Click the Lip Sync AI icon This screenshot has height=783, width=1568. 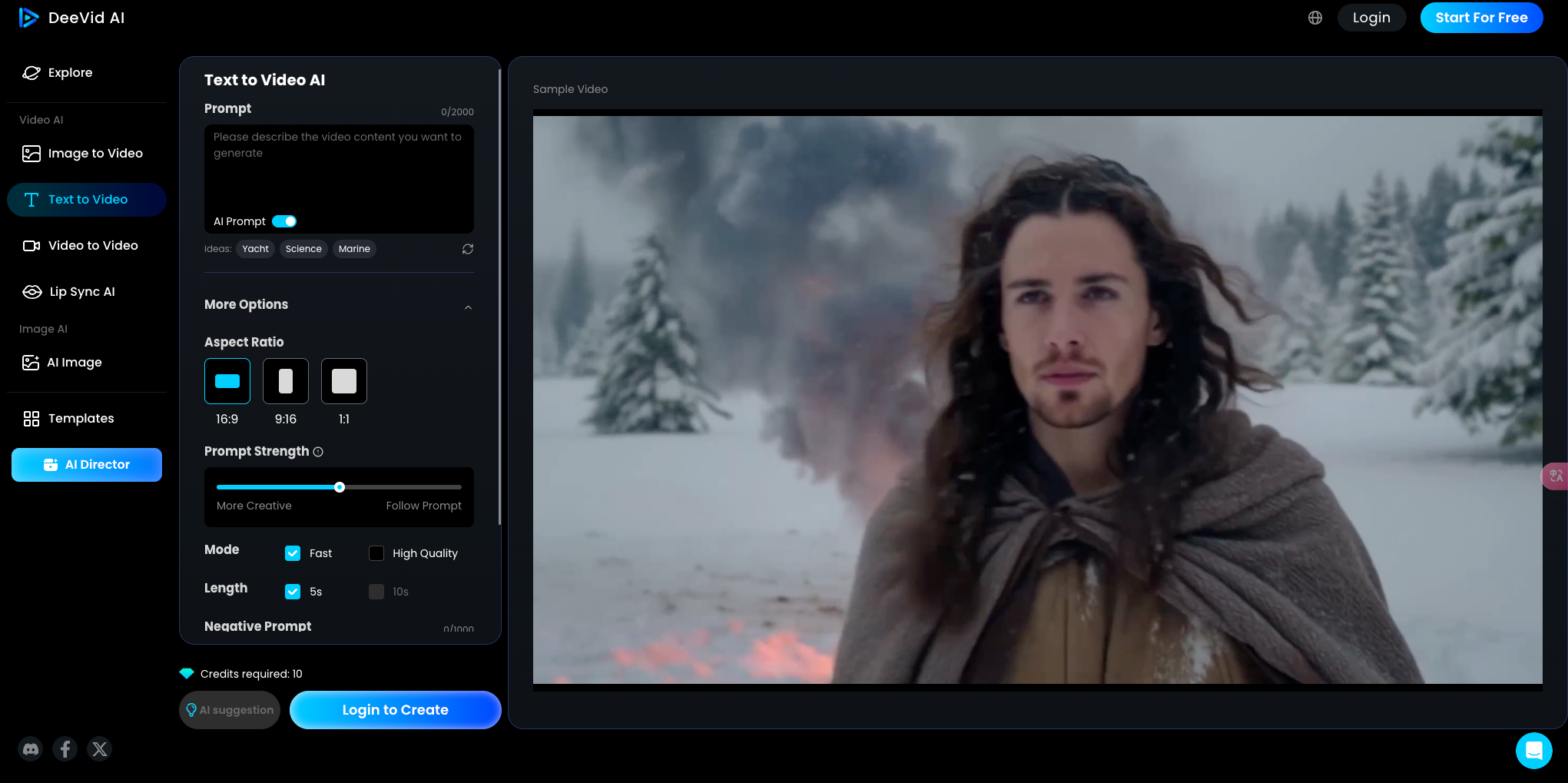pos(32,292)
